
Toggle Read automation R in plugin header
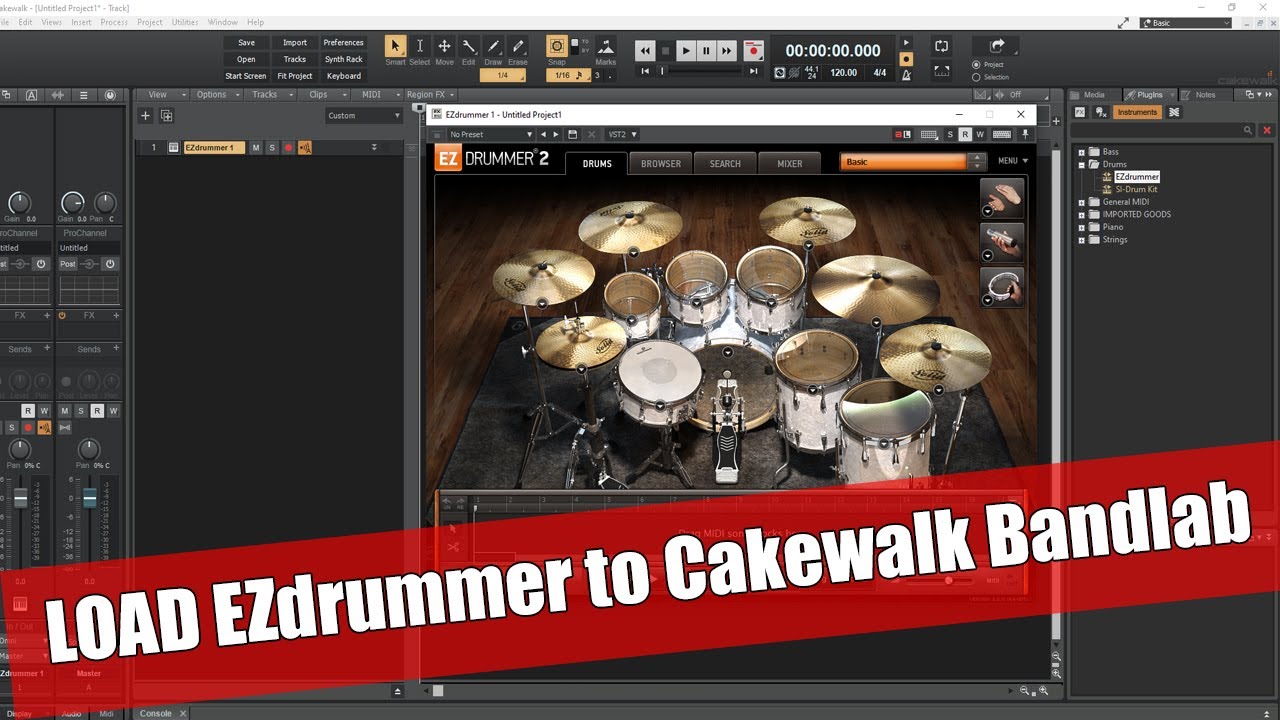pos(965,134)
